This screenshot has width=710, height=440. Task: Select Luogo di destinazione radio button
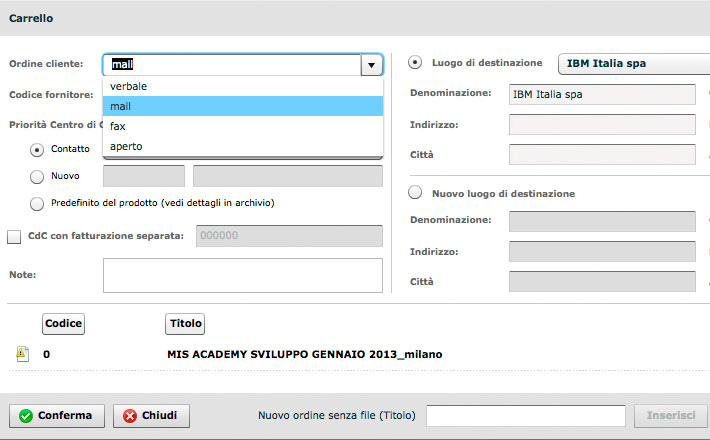[x=415, y=62]
